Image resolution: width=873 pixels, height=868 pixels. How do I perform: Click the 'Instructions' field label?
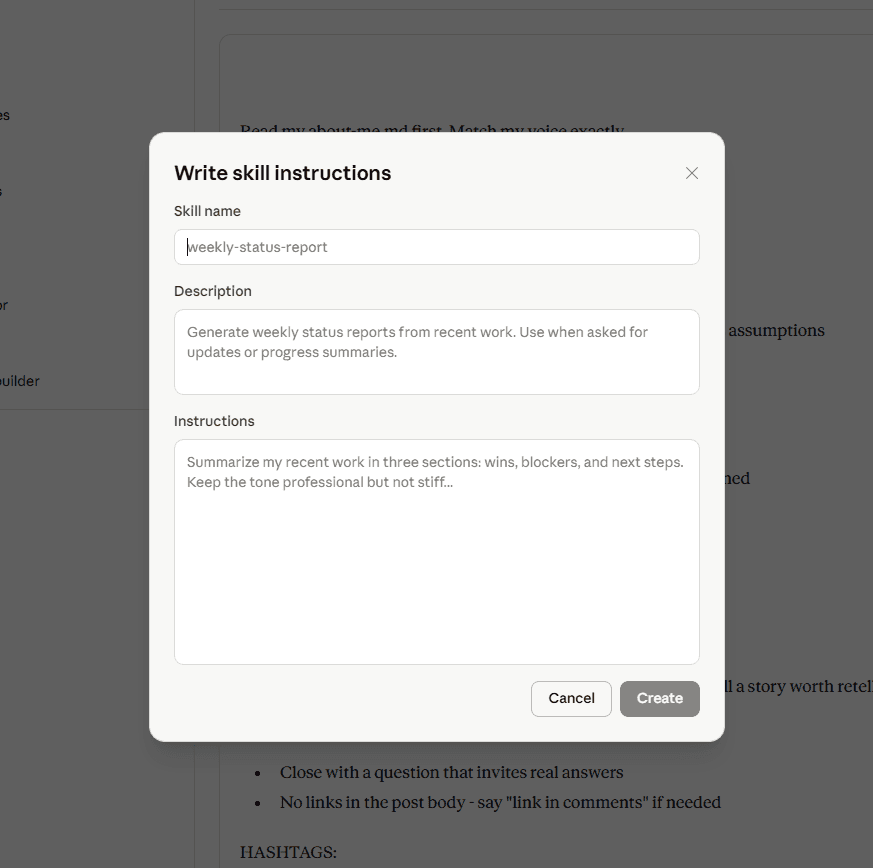click(x=214, y=421)
